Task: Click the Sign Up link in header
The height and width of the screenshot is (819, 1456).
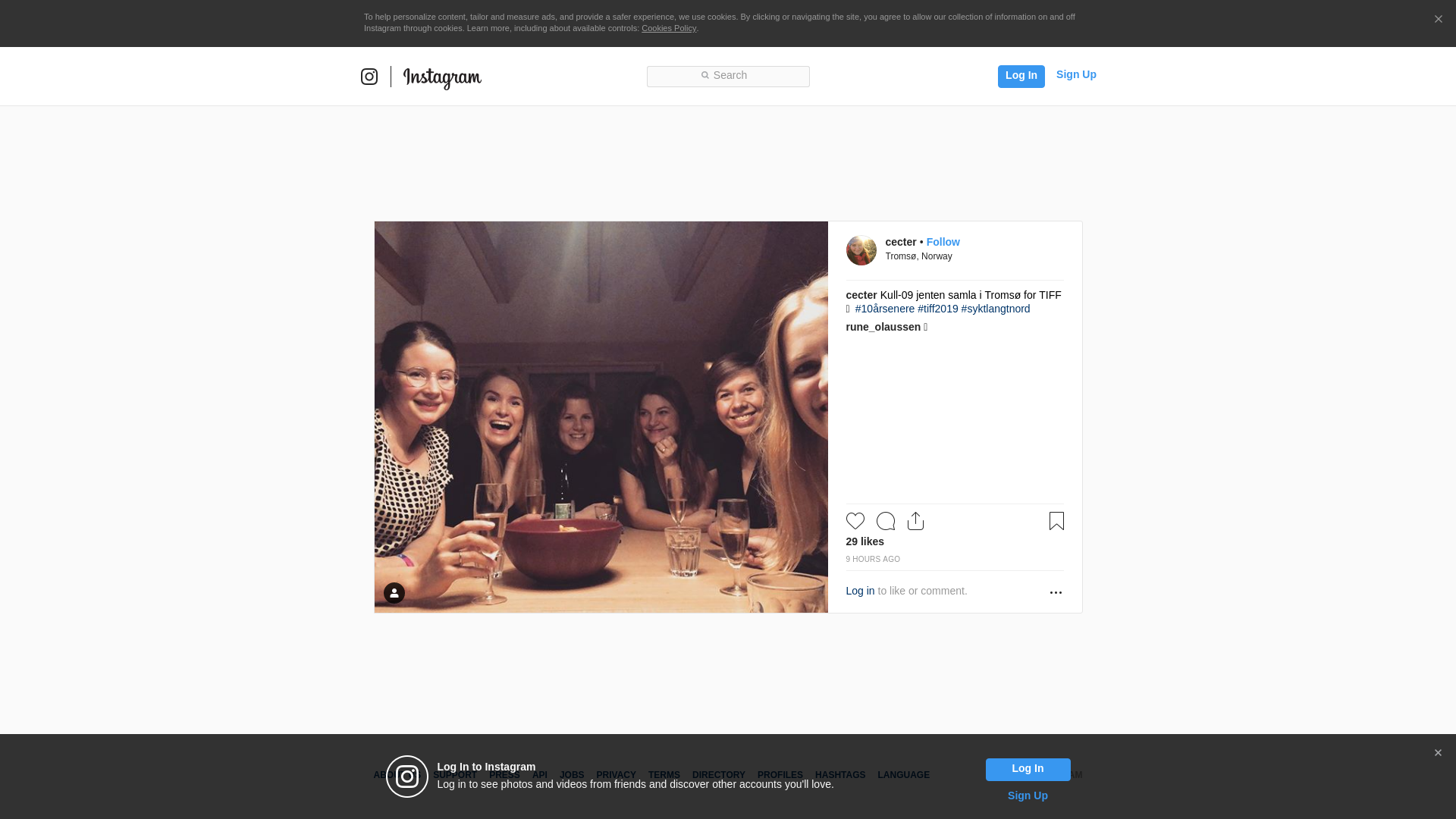Action: pos(1075,74)
